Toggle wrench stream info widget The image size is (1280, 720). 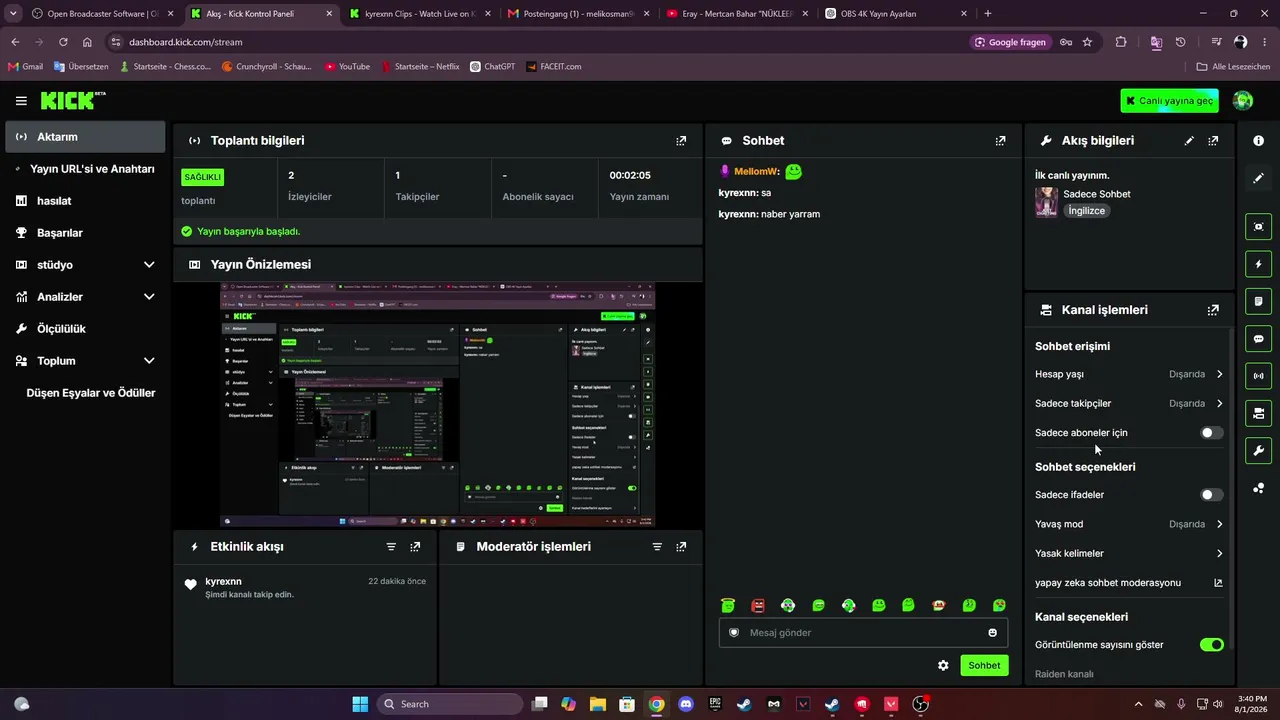tap(1258, 450)
